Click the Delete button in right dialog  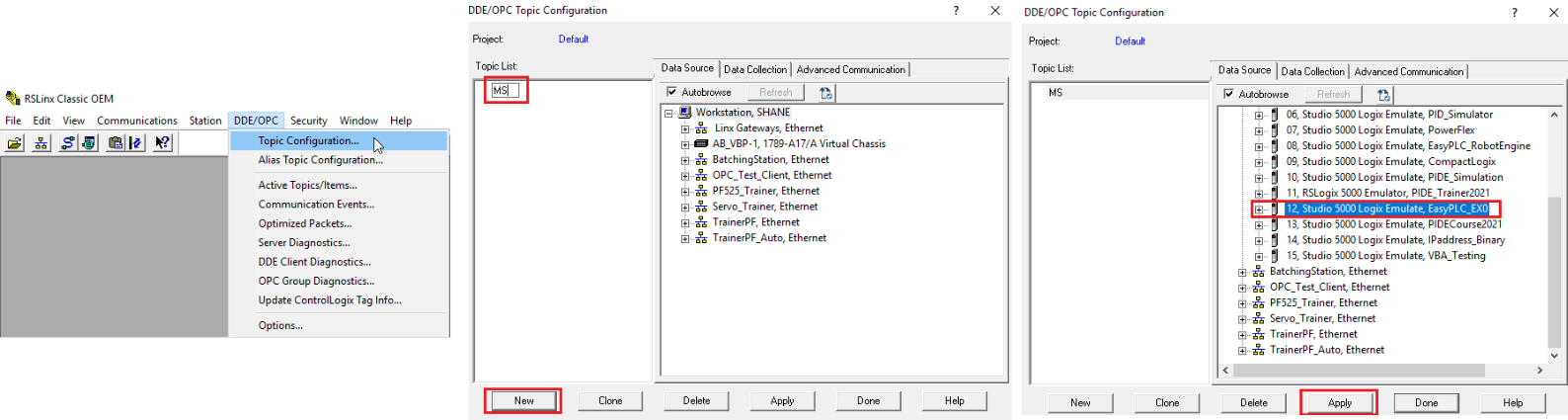tap(1254, 403)
